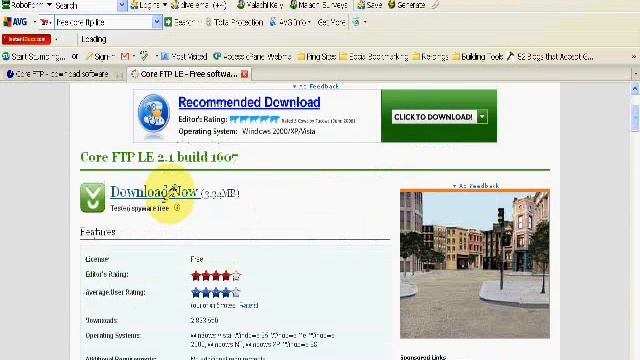Close the Core FTP LE tab

(x=244, y=74)
